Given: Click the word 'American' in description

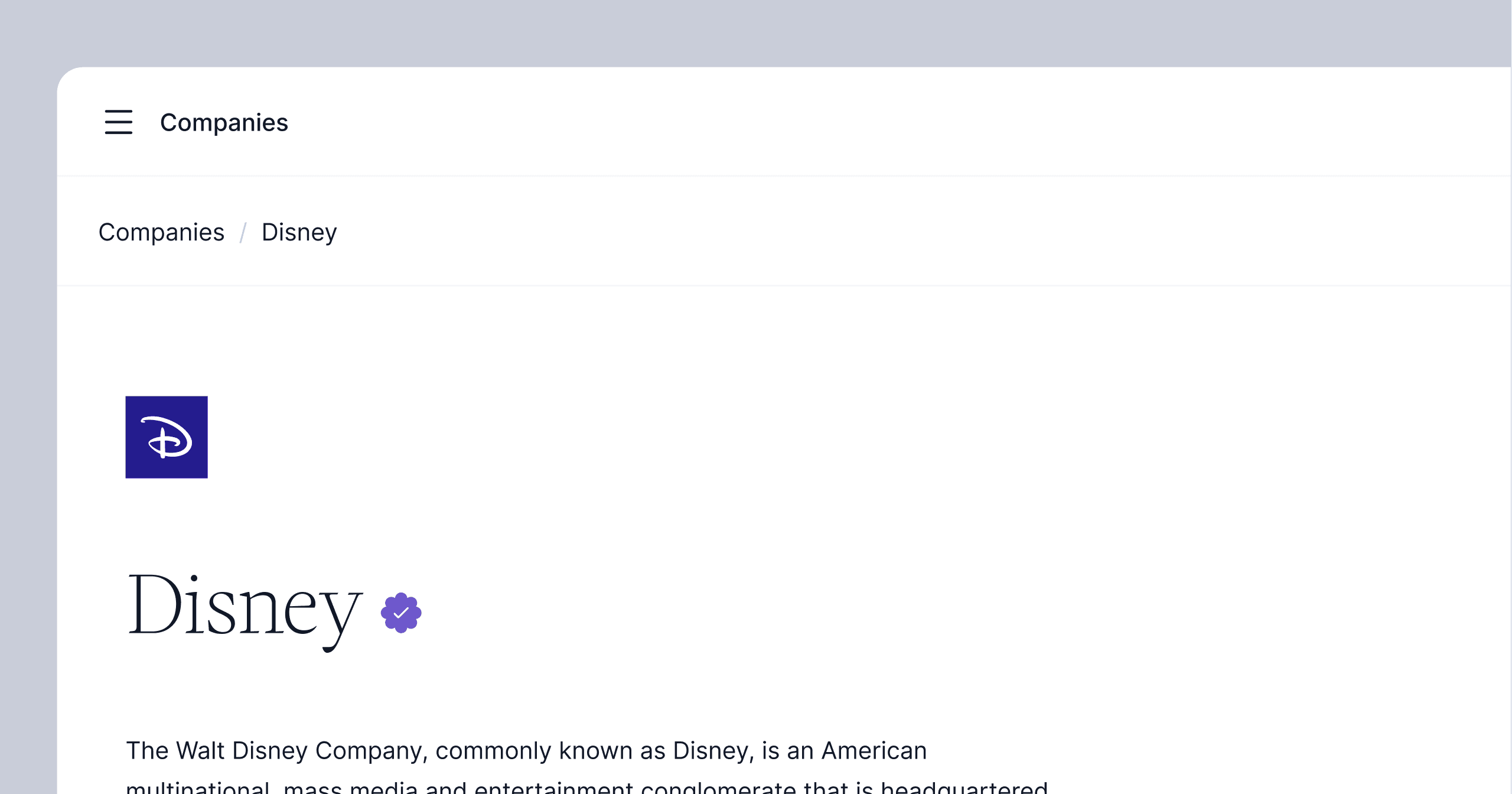Looking at the screenshot, I should pyautogui.click(x=874, y=751).
